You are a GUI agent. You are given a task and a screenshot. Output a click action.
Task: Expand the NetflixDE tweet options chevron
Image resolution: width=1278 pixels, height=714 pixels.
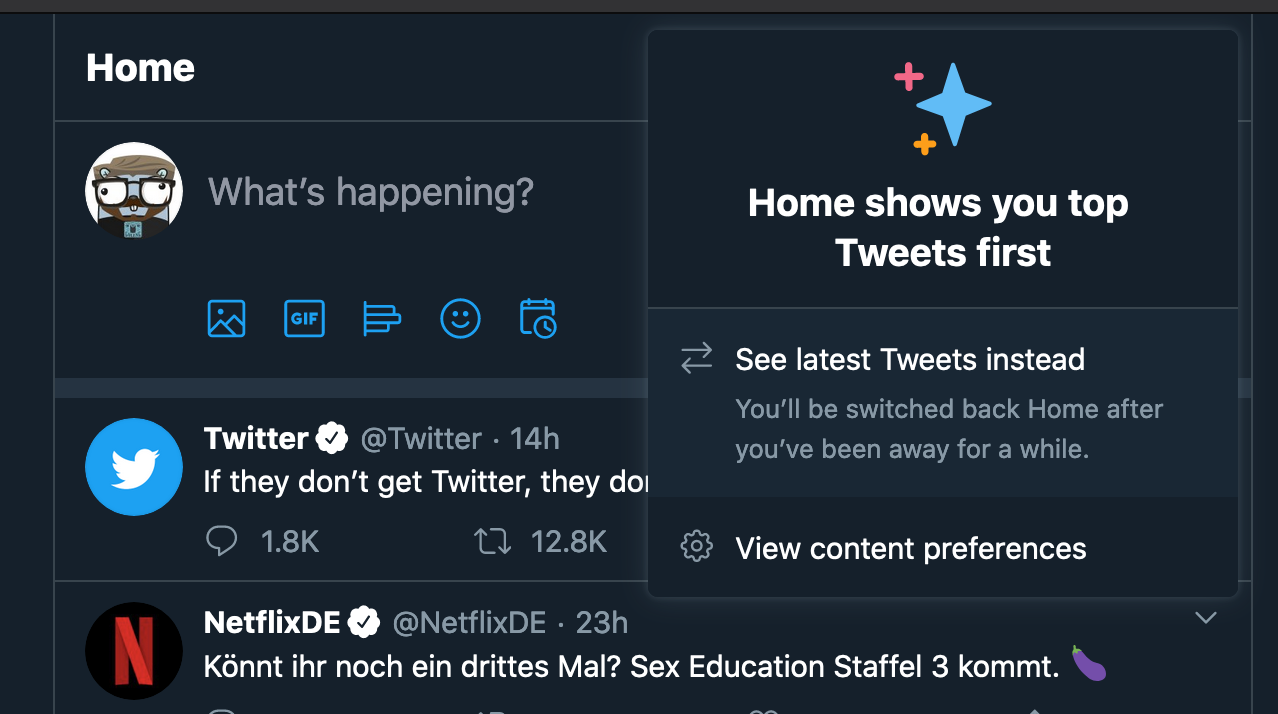(x=1206, y=618)
